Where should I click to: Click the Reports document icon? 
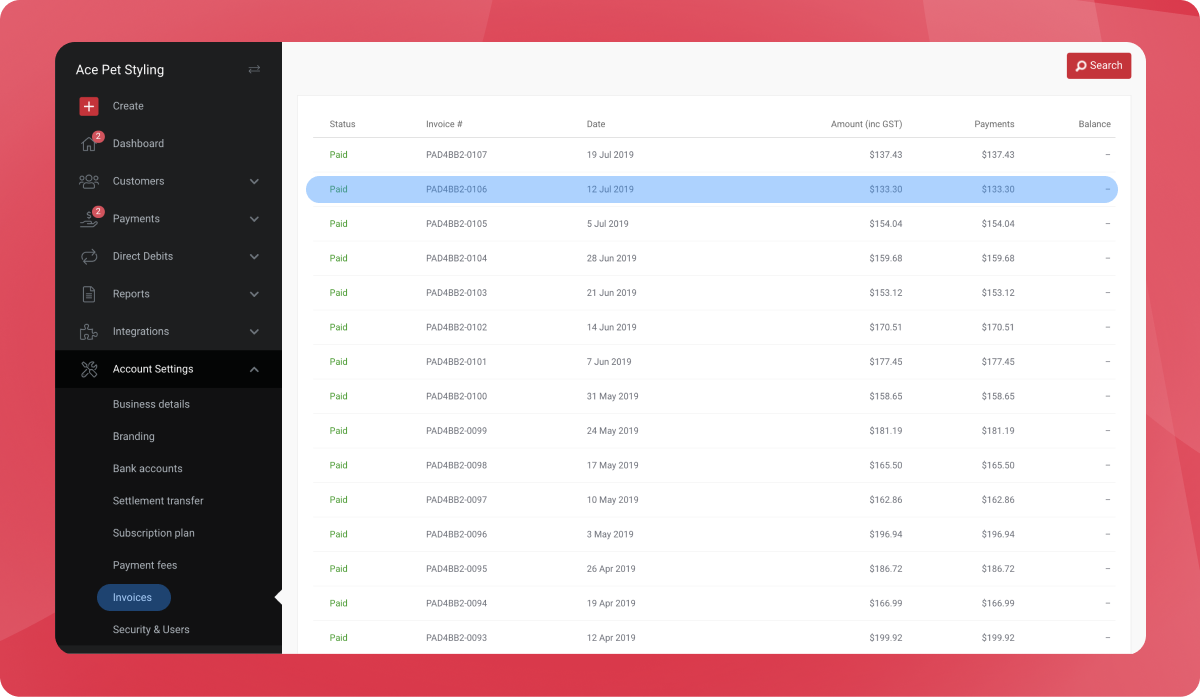pos(89,294)
